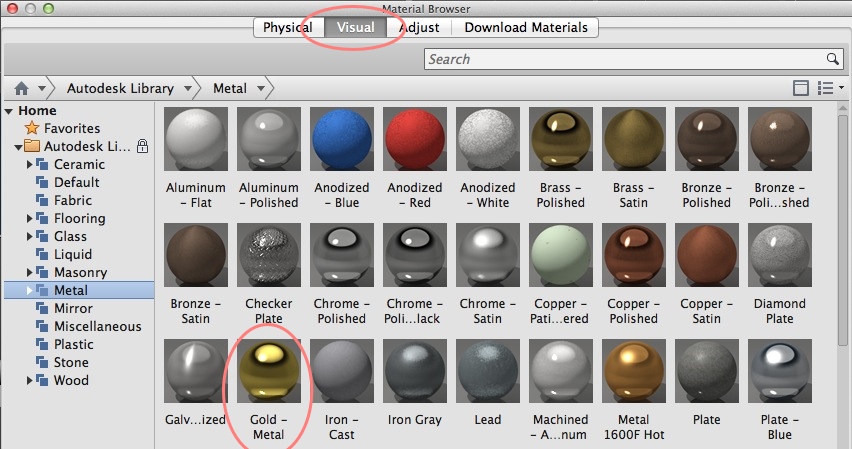852x449 pixels.
Task: Collapse the Home tree section
Action: [9, 111]
